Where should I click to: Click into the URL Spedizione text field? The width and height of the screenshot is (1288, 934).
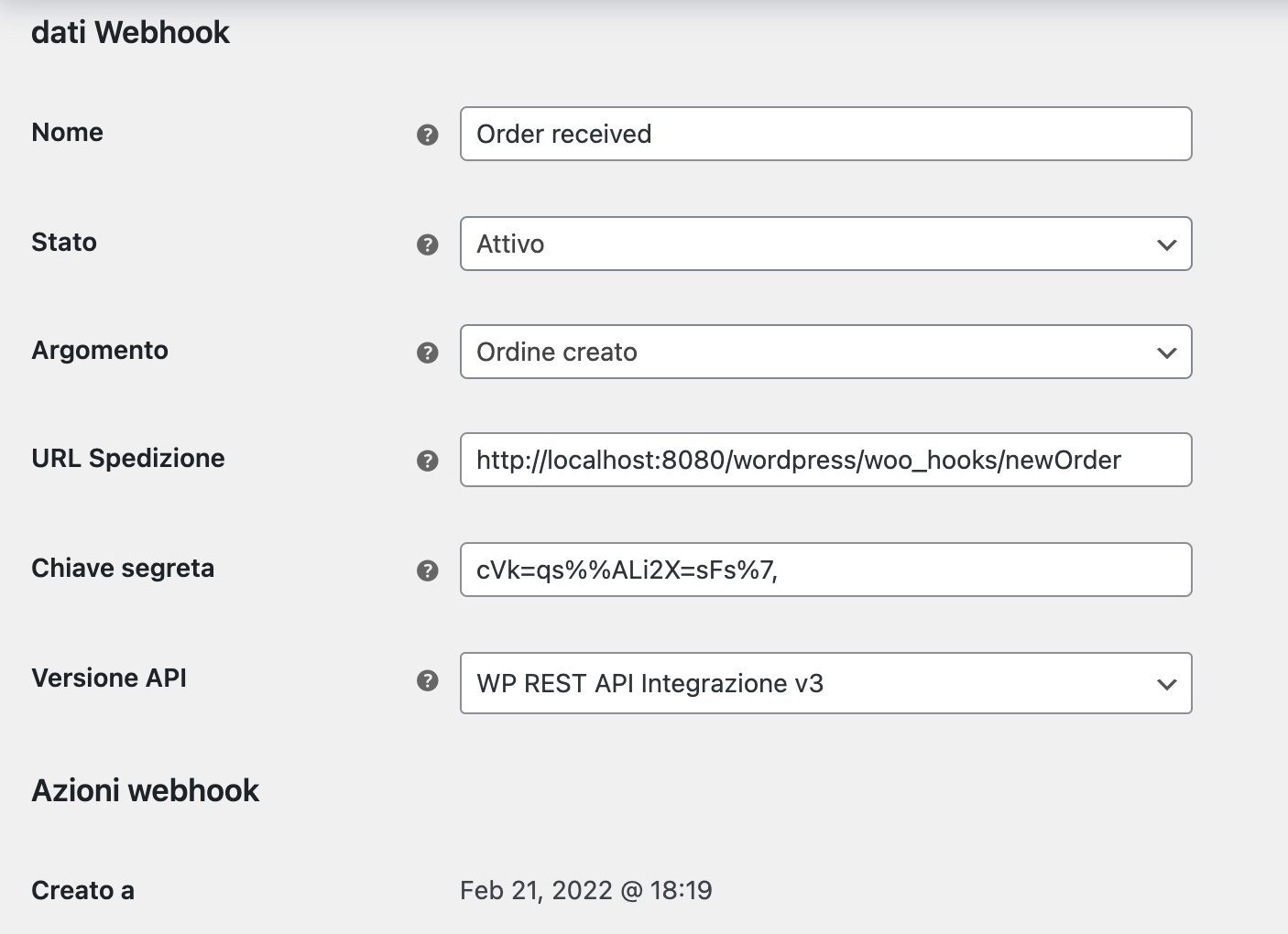824,460
